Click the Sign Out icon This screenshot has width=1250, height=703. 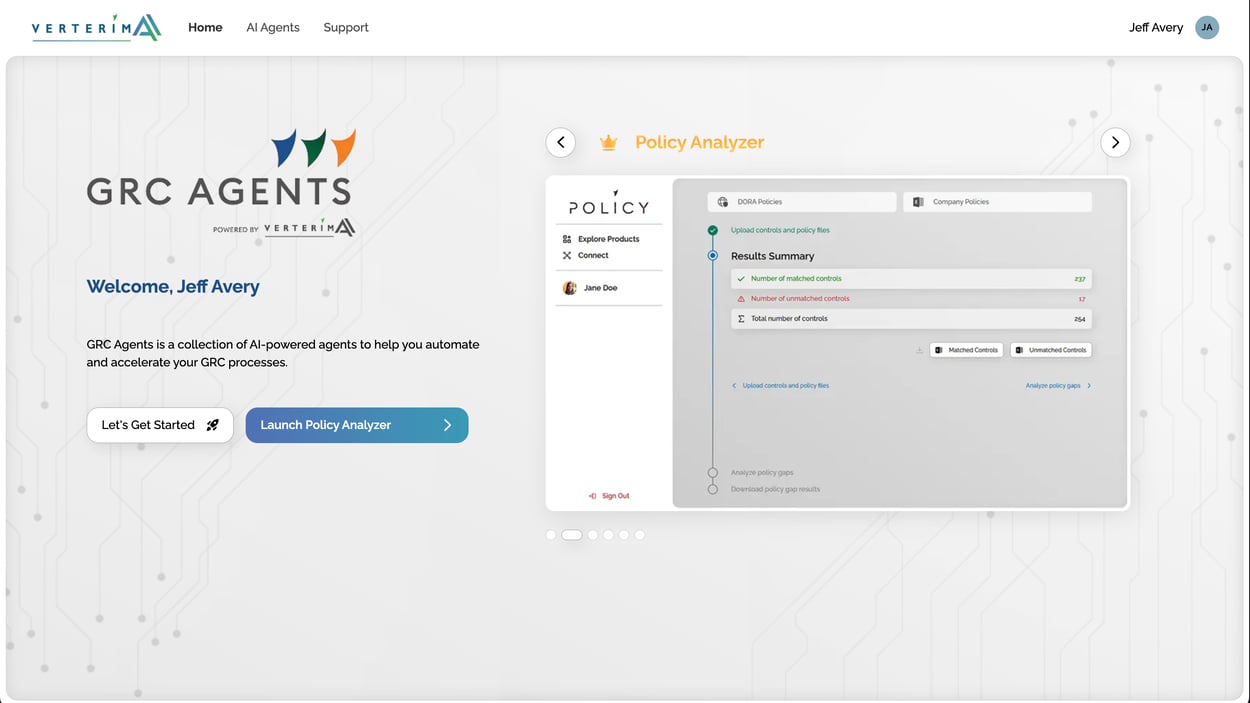592,495
